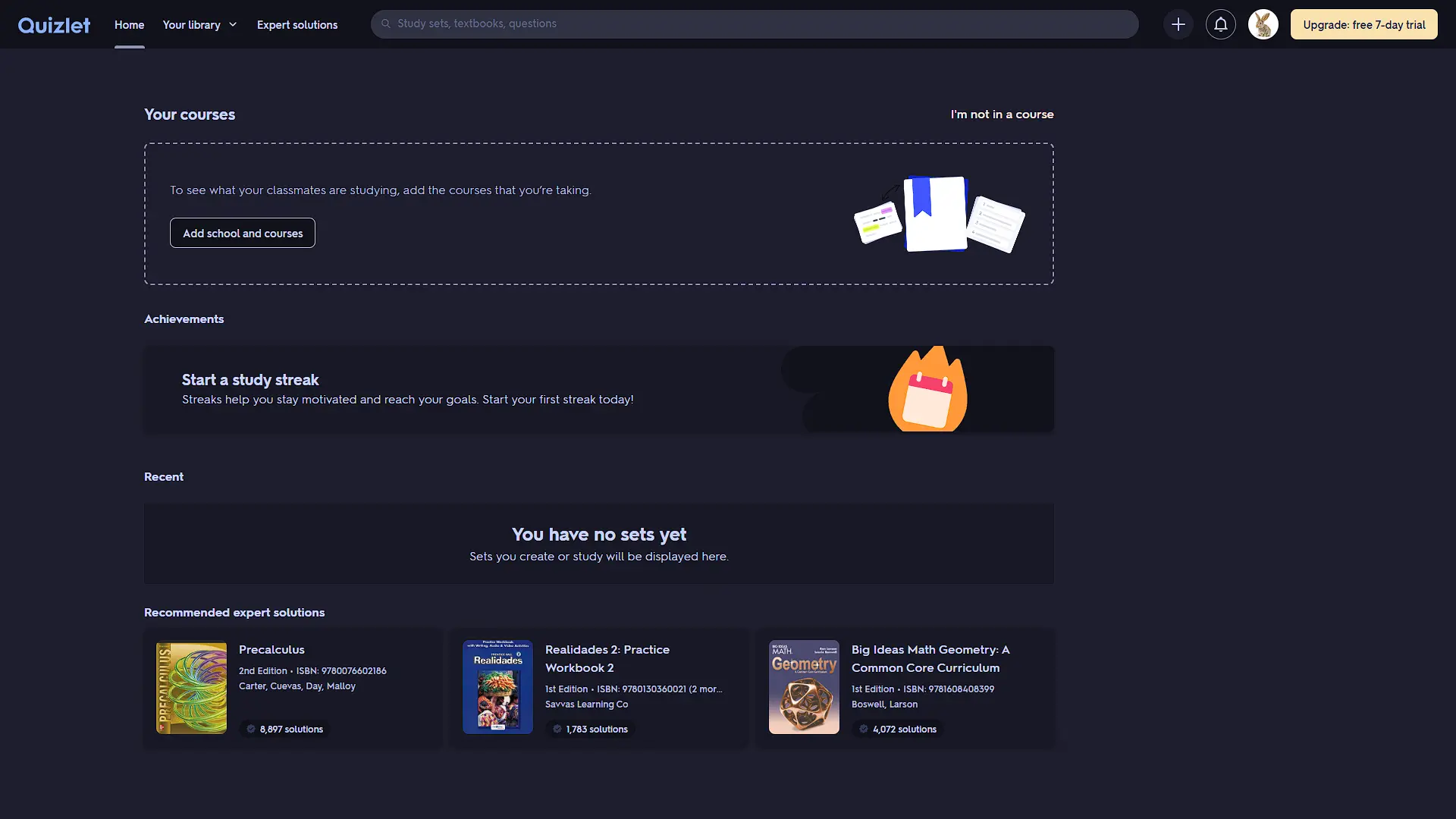
Task: Click the bookmark notebook illustration
Action: pos(936,214)
